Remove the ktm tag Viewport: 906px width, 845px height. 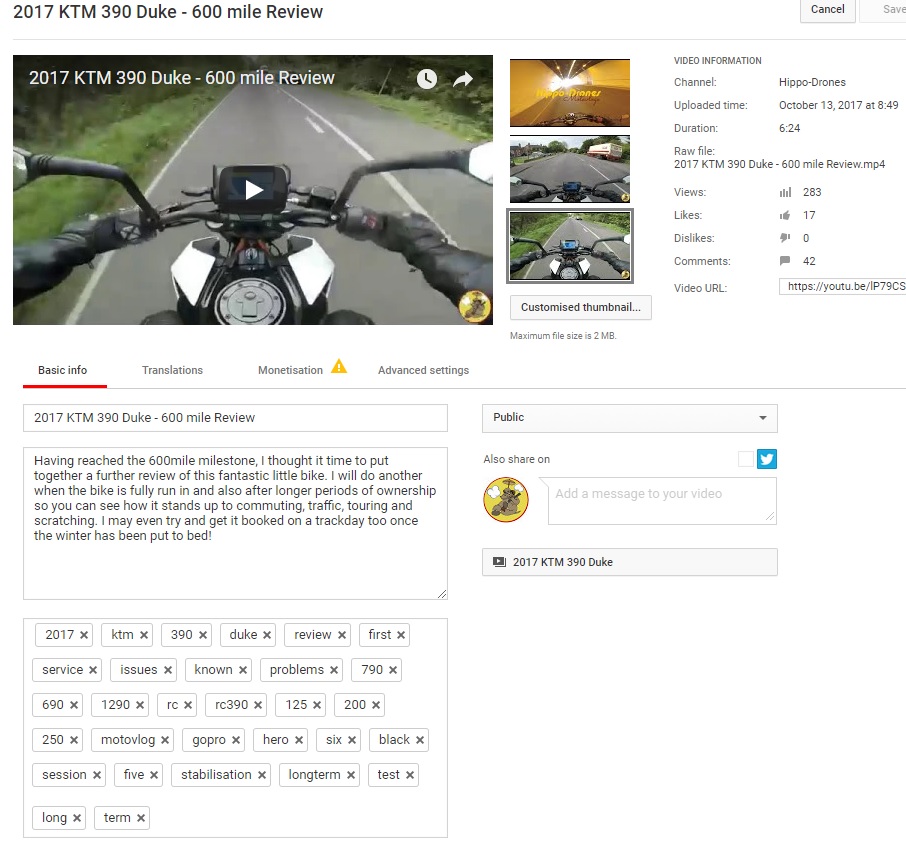coord(144,635)
